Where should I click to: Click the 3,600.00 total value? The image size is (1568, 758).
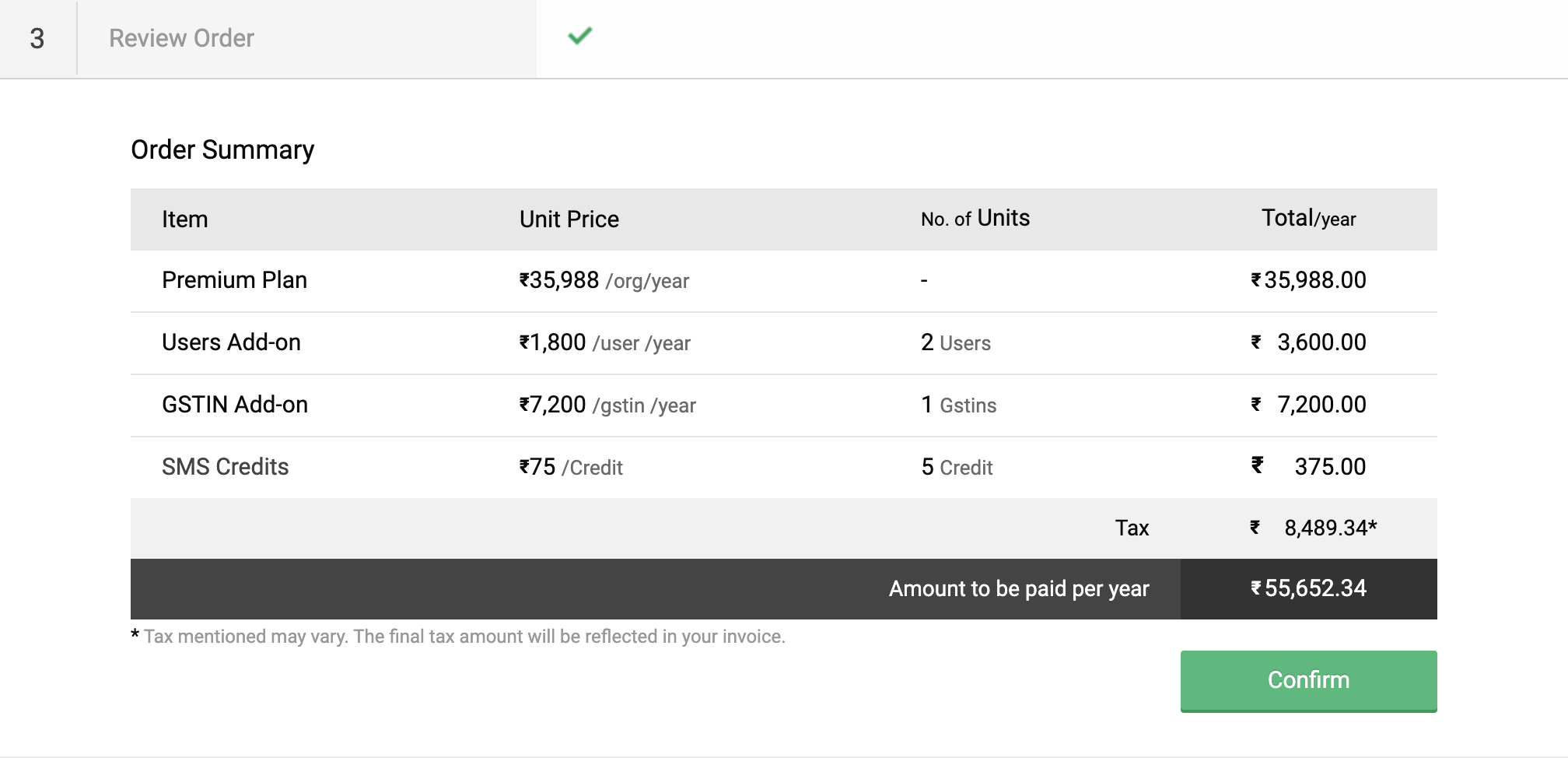[x=1321, y=342]
